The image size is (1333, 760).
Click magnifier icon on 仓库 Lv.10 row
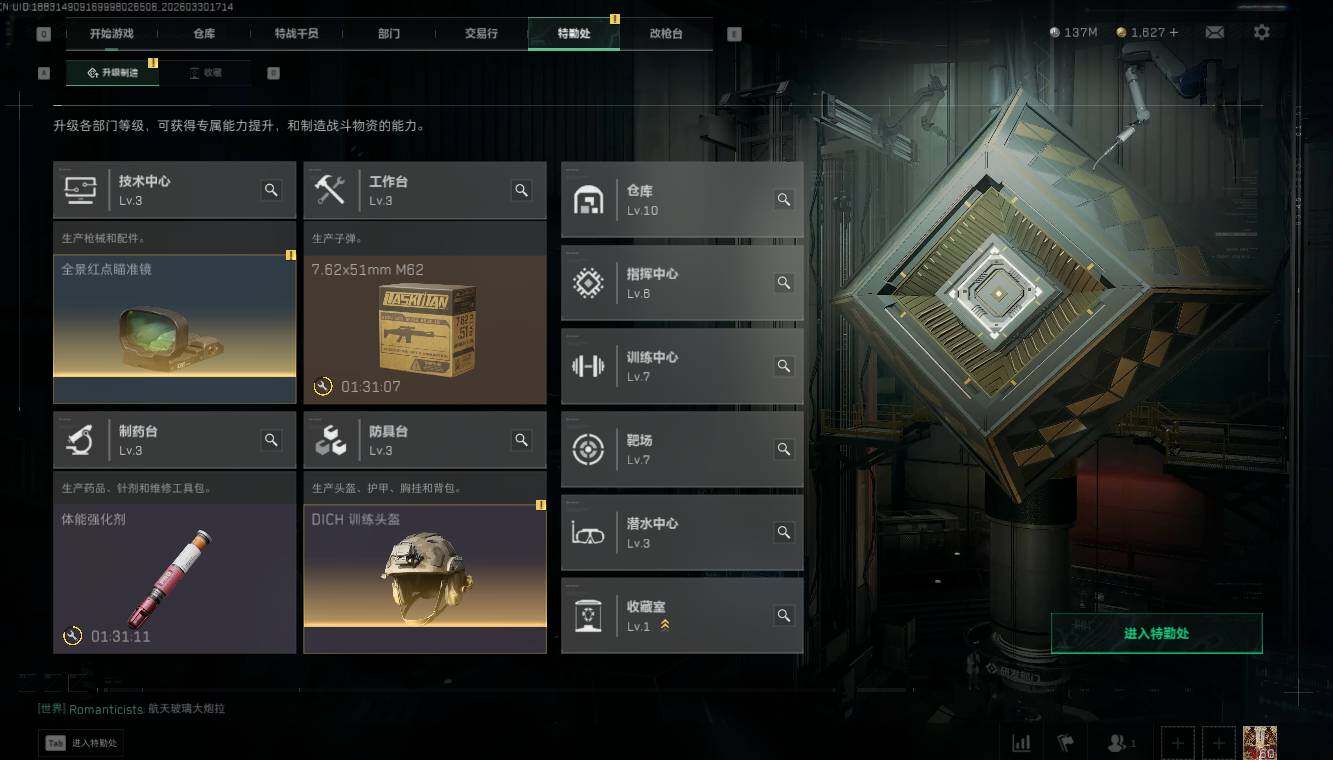point(784,199)
